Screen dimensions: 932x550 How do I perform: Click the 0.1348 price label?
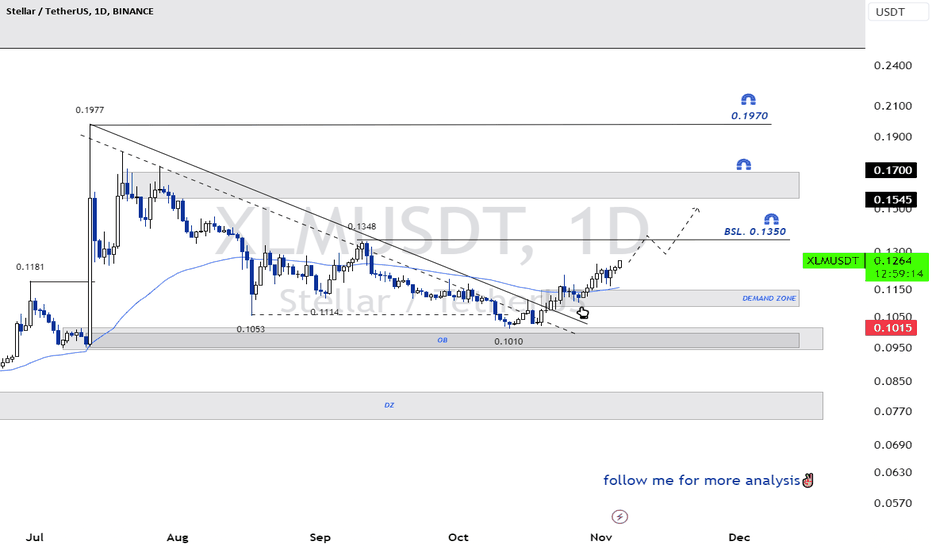[362, 227]
